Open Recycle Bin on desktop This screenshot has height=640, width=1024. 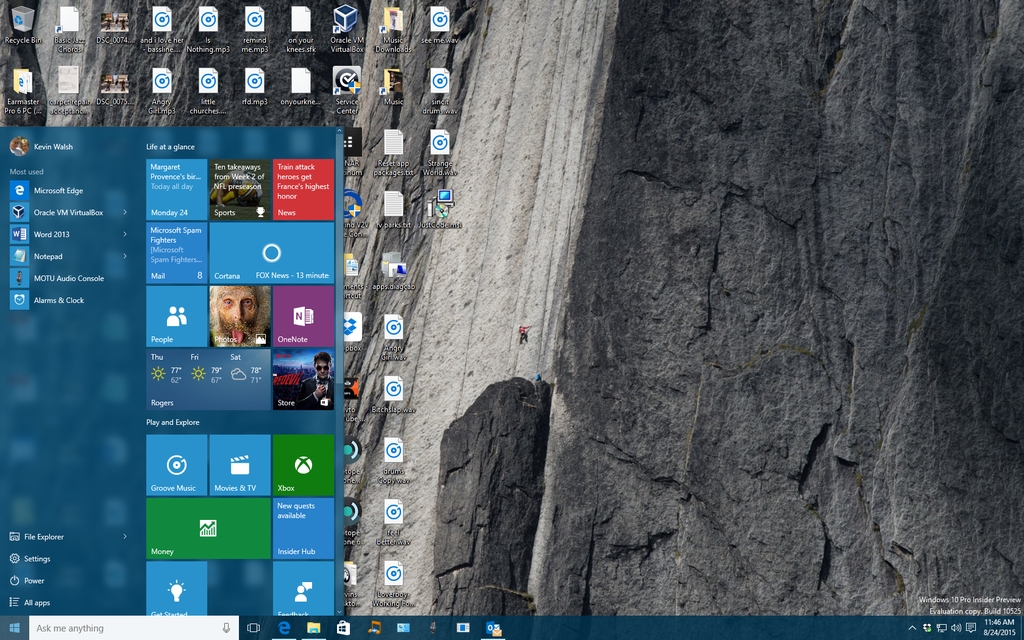tap(23, 24)
